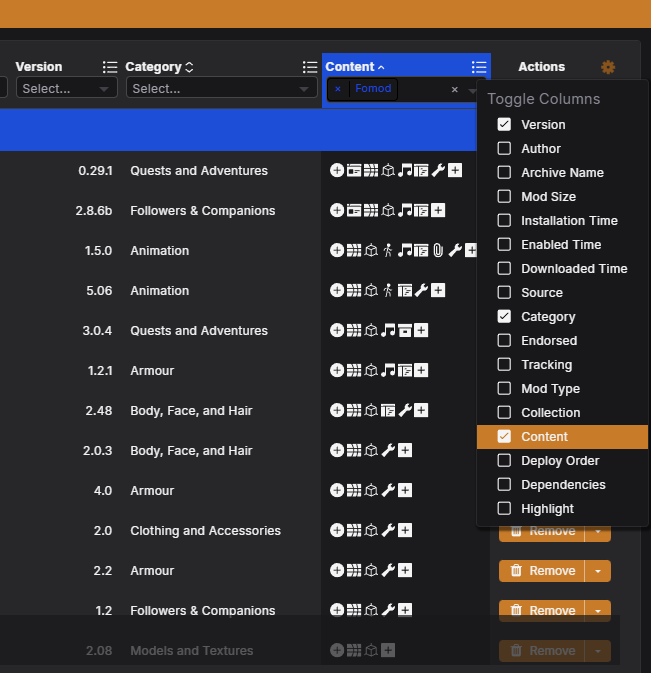Click the Models and Textures category cell
The height and width of the screenshot is (673, 651).
pyautogui.click(x=191, y=651)
